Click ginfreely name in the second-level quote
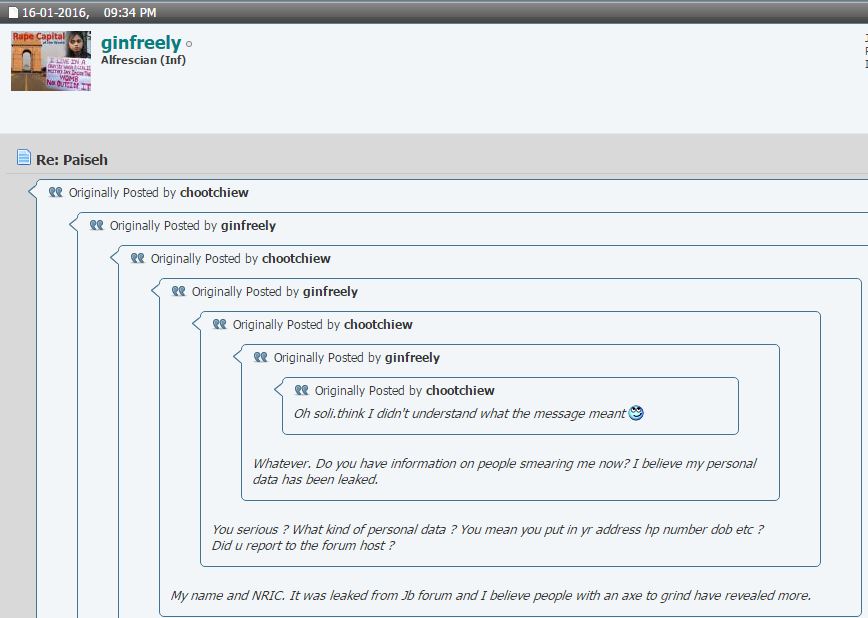 [x=248, y=225]
